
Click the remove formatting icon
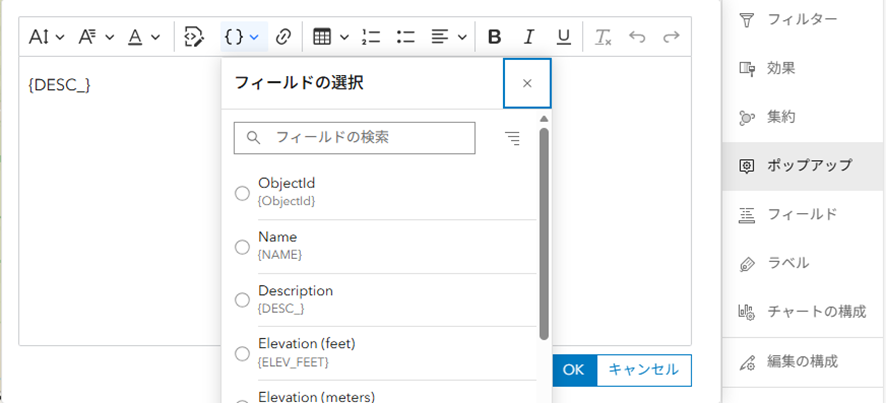tap(603, 37)
